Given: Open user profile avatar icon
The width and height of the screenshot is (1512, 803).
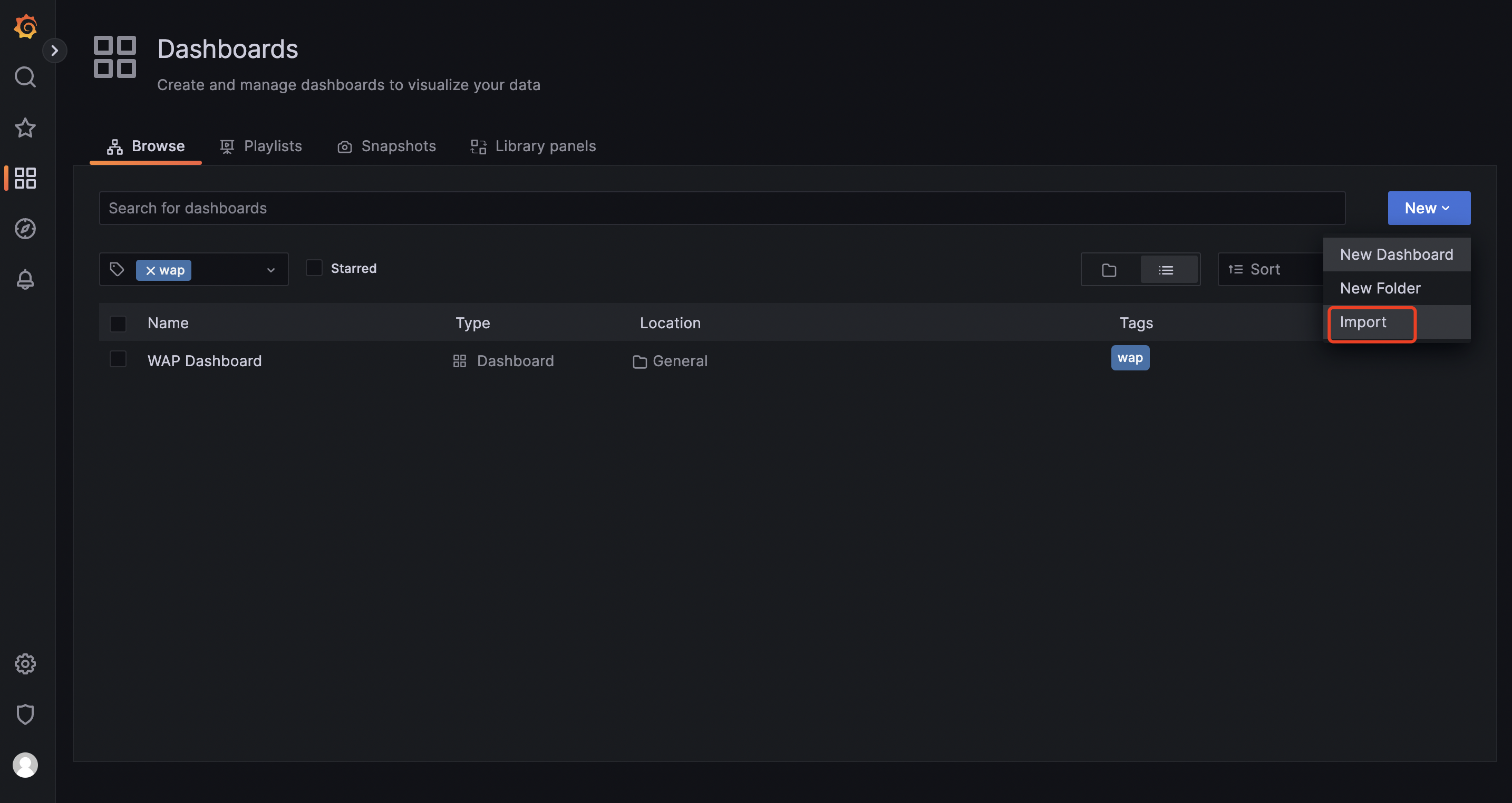Looking at the screenshot, I should point(25,765).
